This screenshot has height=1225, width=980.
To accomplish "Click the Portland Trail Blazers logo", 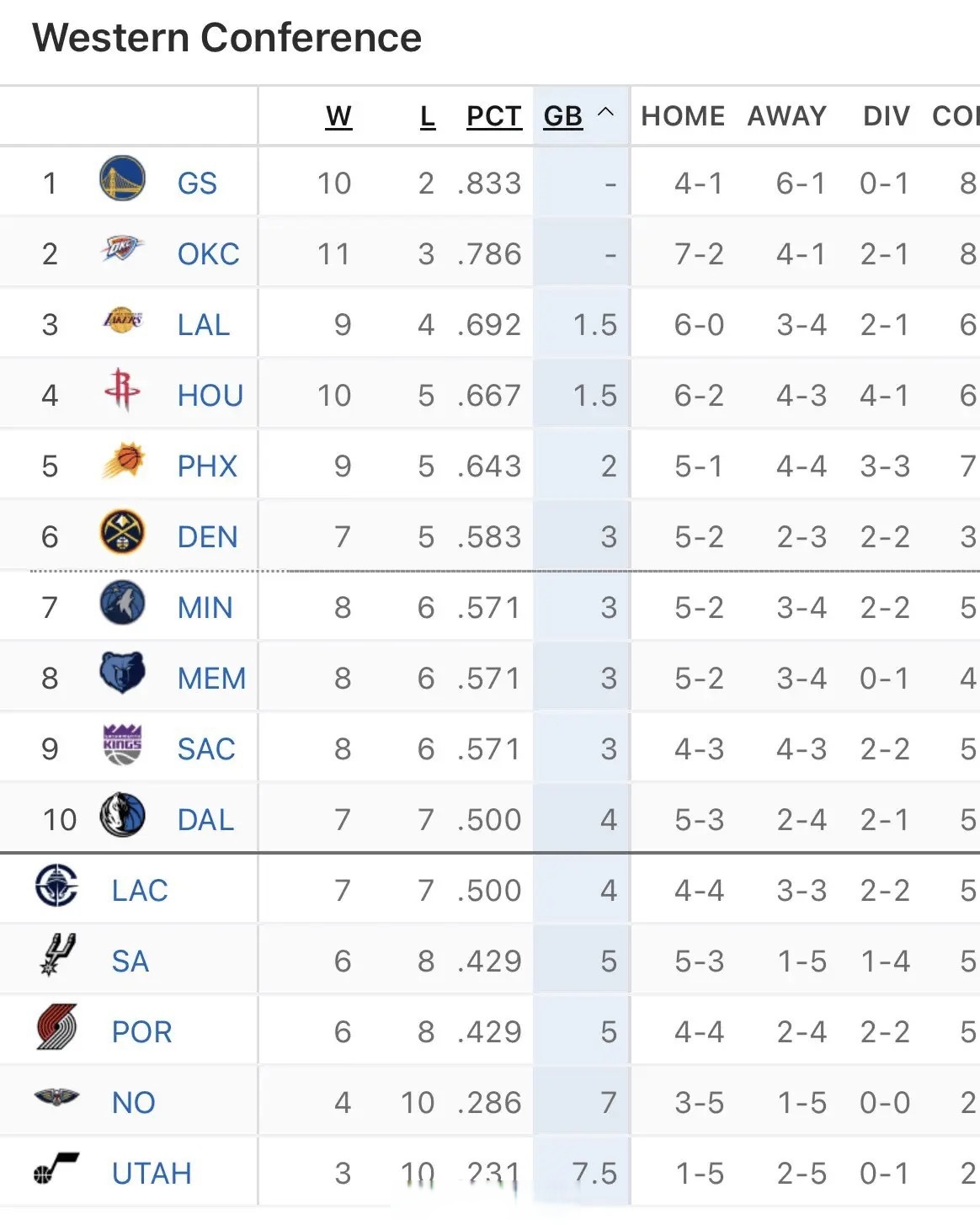I will pos(57,1027).
